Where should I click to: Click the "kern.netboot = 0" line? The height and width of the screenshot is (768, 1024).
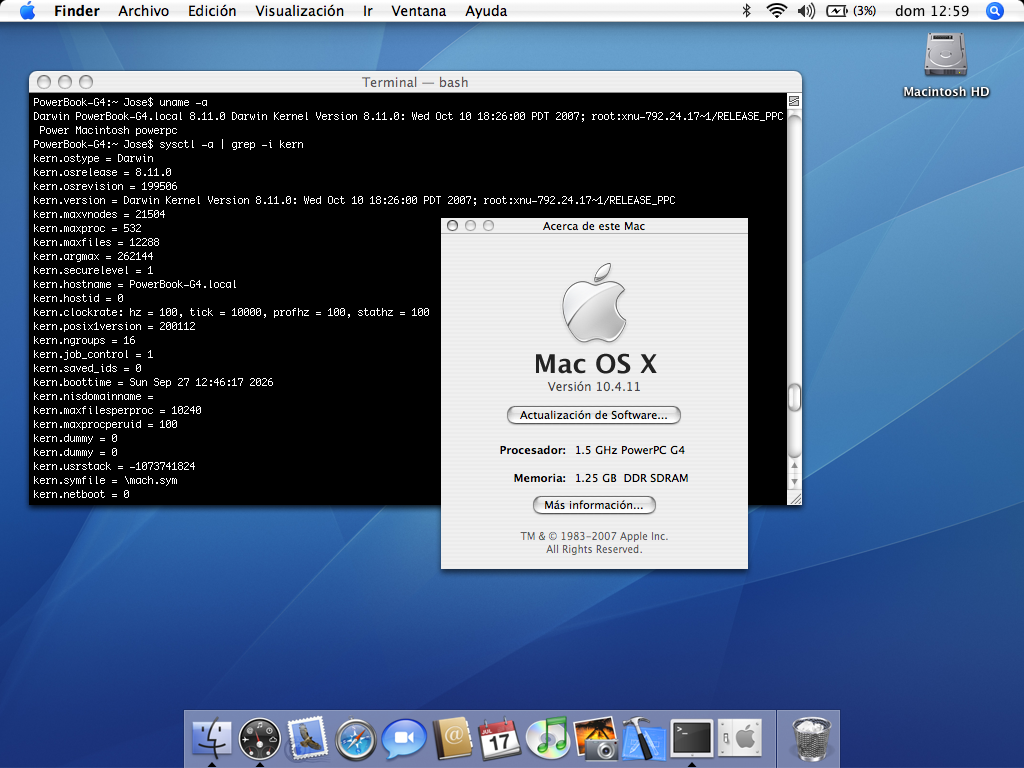coord(82,494)
